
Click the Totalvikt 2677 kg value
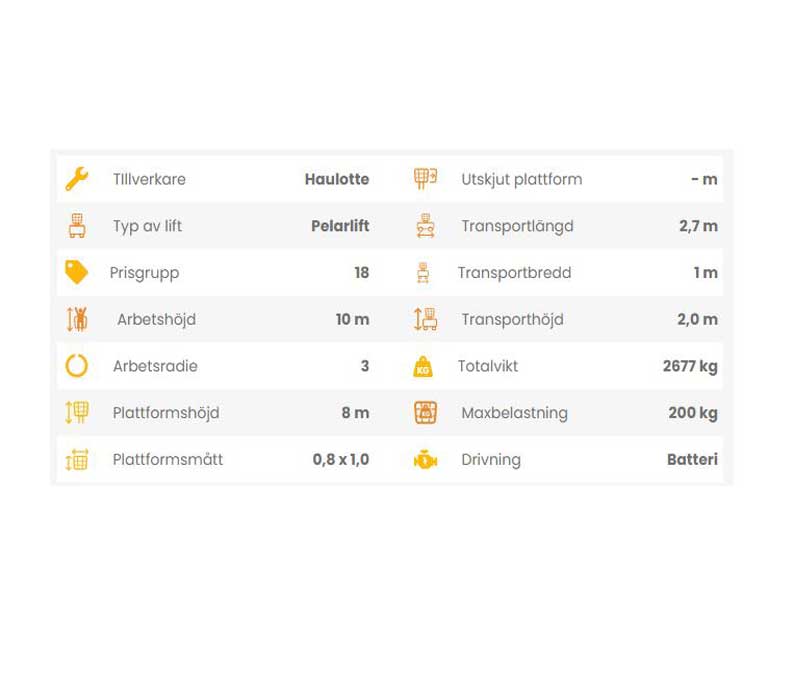tap(690, 366)
